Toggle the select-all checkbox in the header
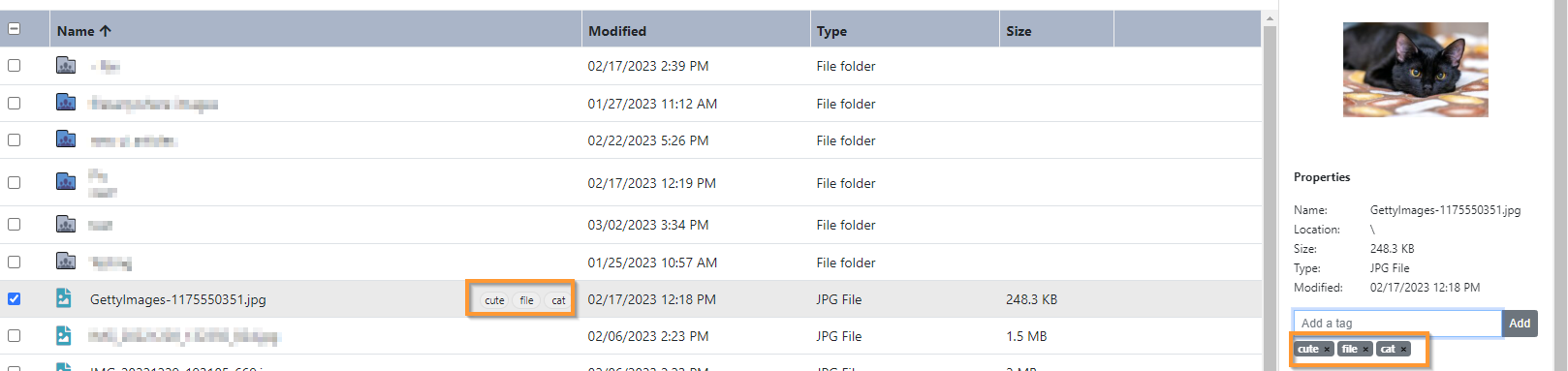Screen dimensions: 1568x371 (14, 29)
